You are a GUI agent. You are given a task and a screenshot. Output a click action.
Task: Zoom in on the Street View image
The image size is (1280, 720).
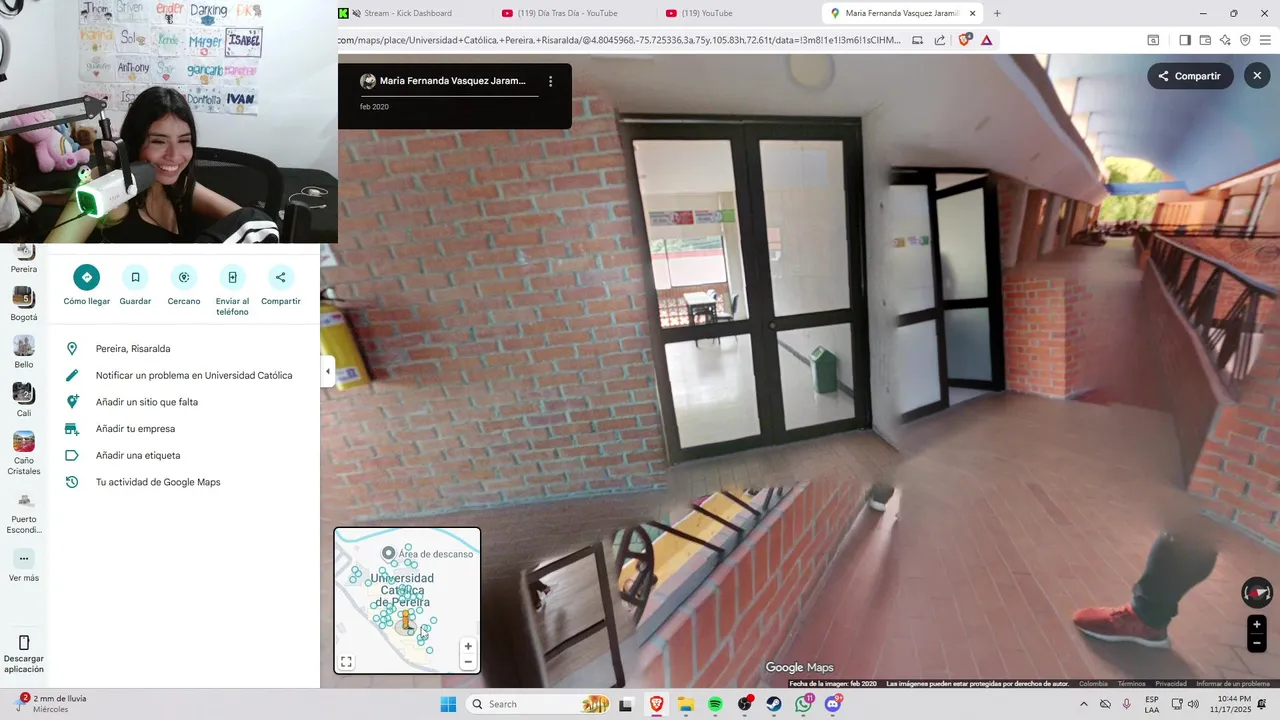coord(1257,625)
